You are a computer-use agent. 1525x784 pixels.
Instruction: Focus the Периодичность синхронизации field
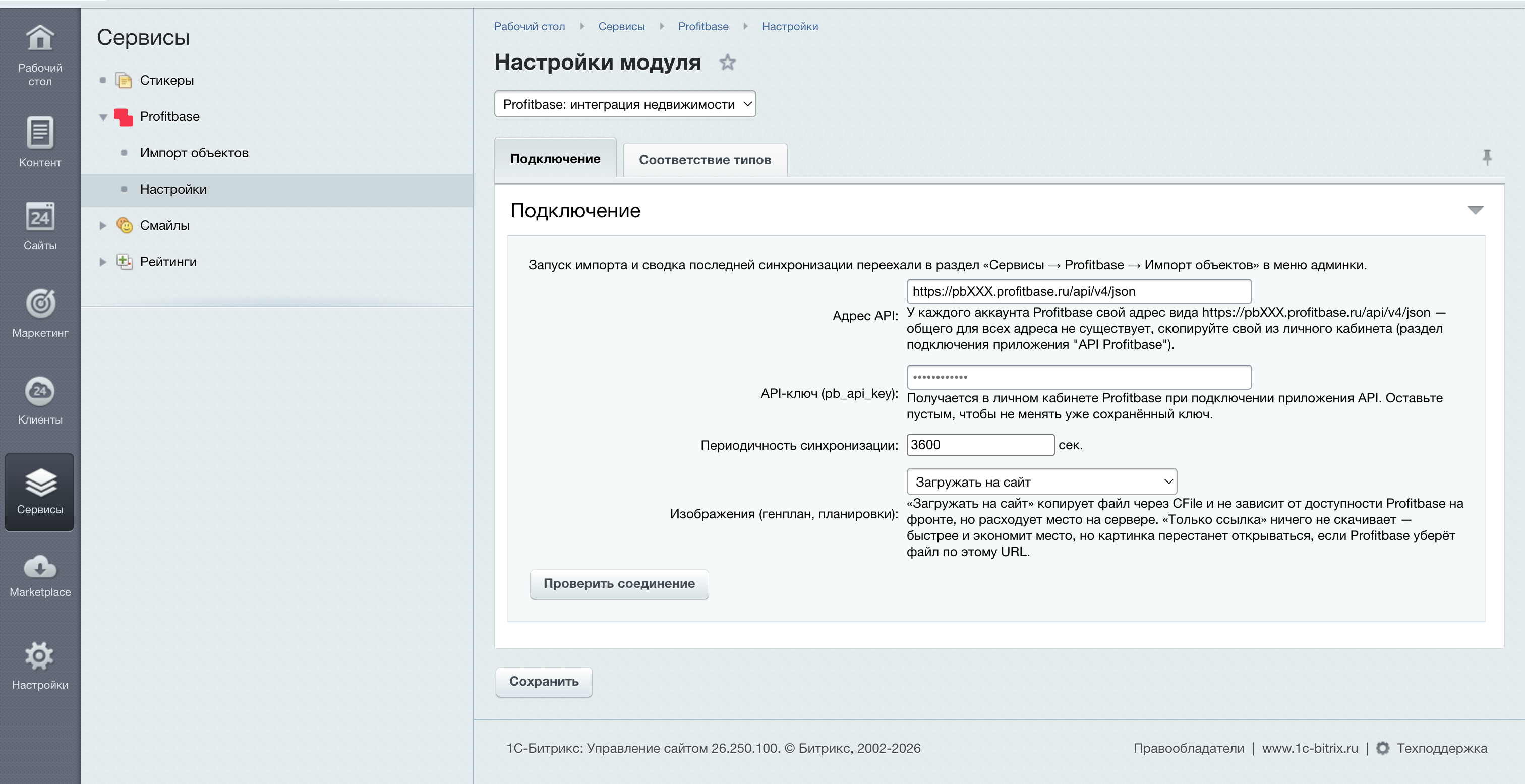[980, 445]
